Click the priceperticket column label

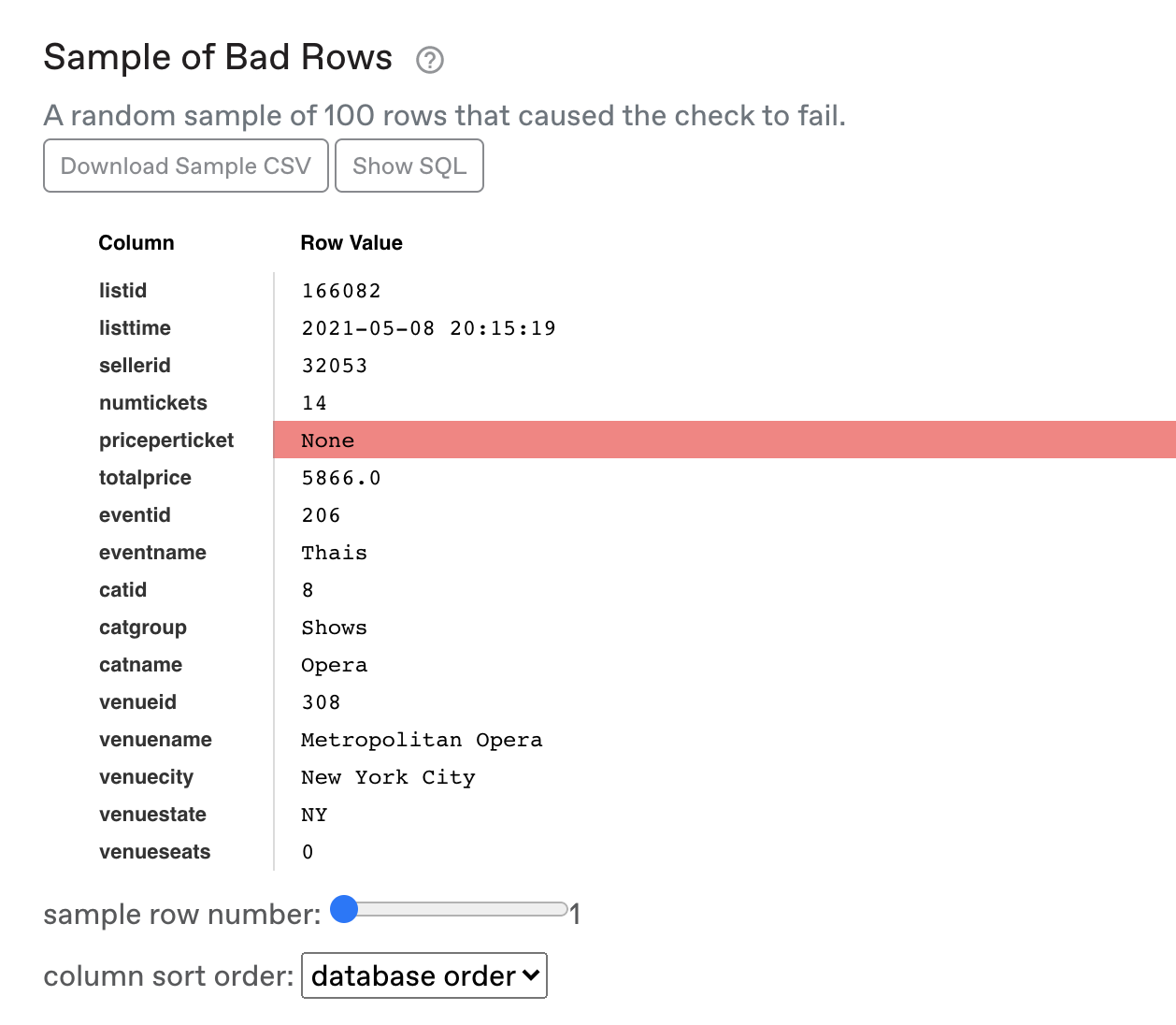(166, 440)
